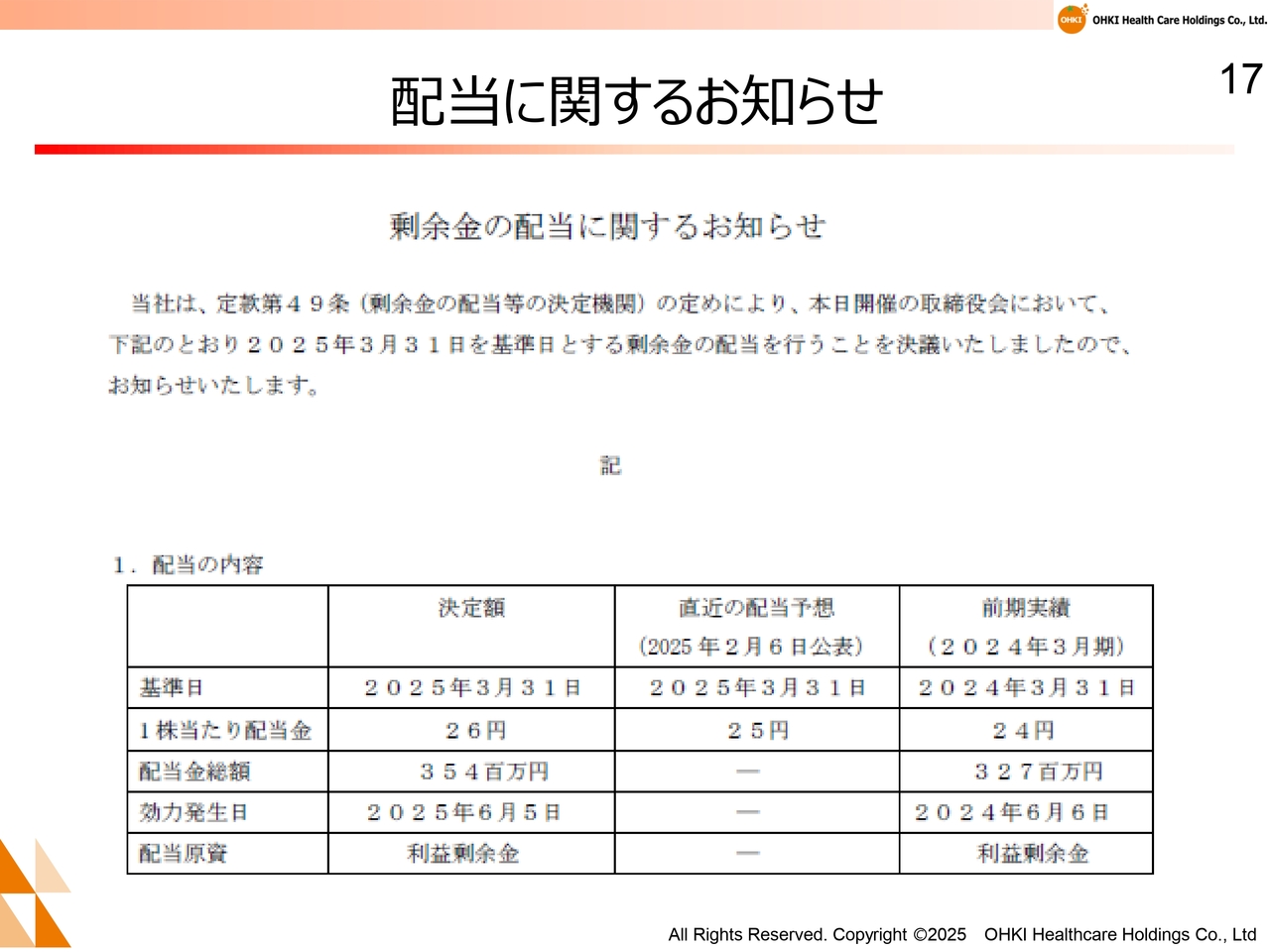The height and width of the screenshot is (952, 1270).
Task: Click the OHKI orange logo icon
Action: [1072, 18]
